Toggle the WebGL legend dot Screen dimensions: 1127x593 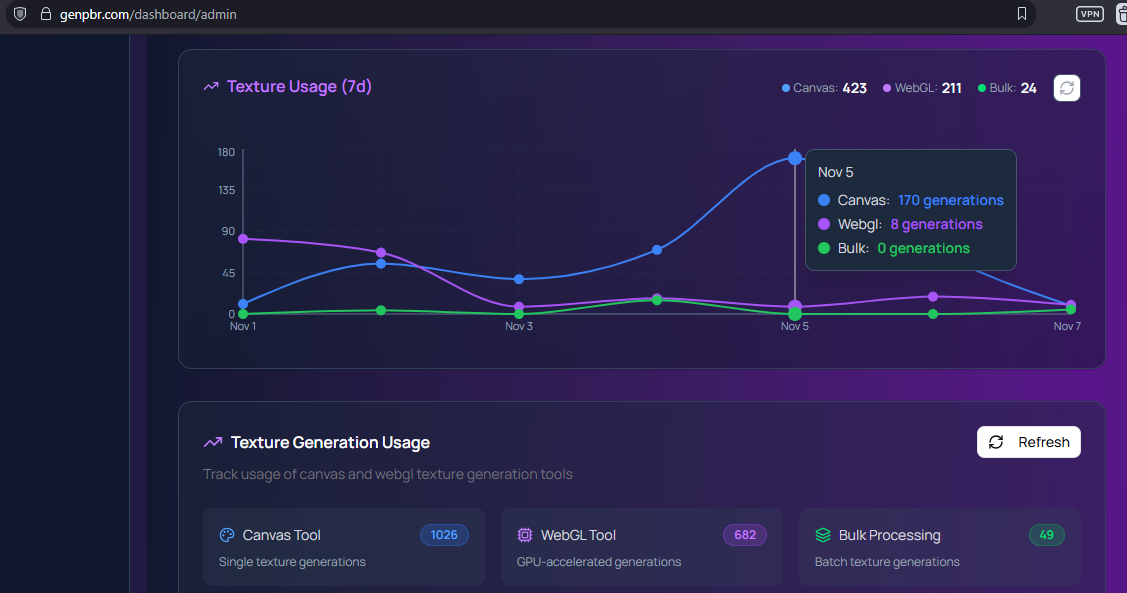click(x=886, y=88)
